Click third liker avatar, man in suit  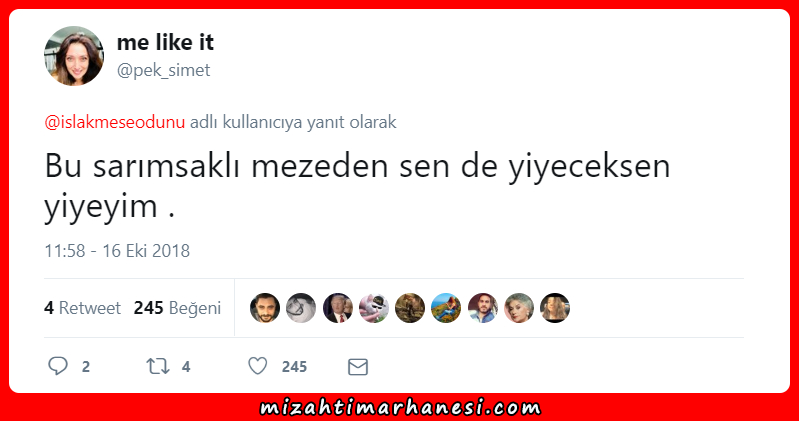point(338,308)
